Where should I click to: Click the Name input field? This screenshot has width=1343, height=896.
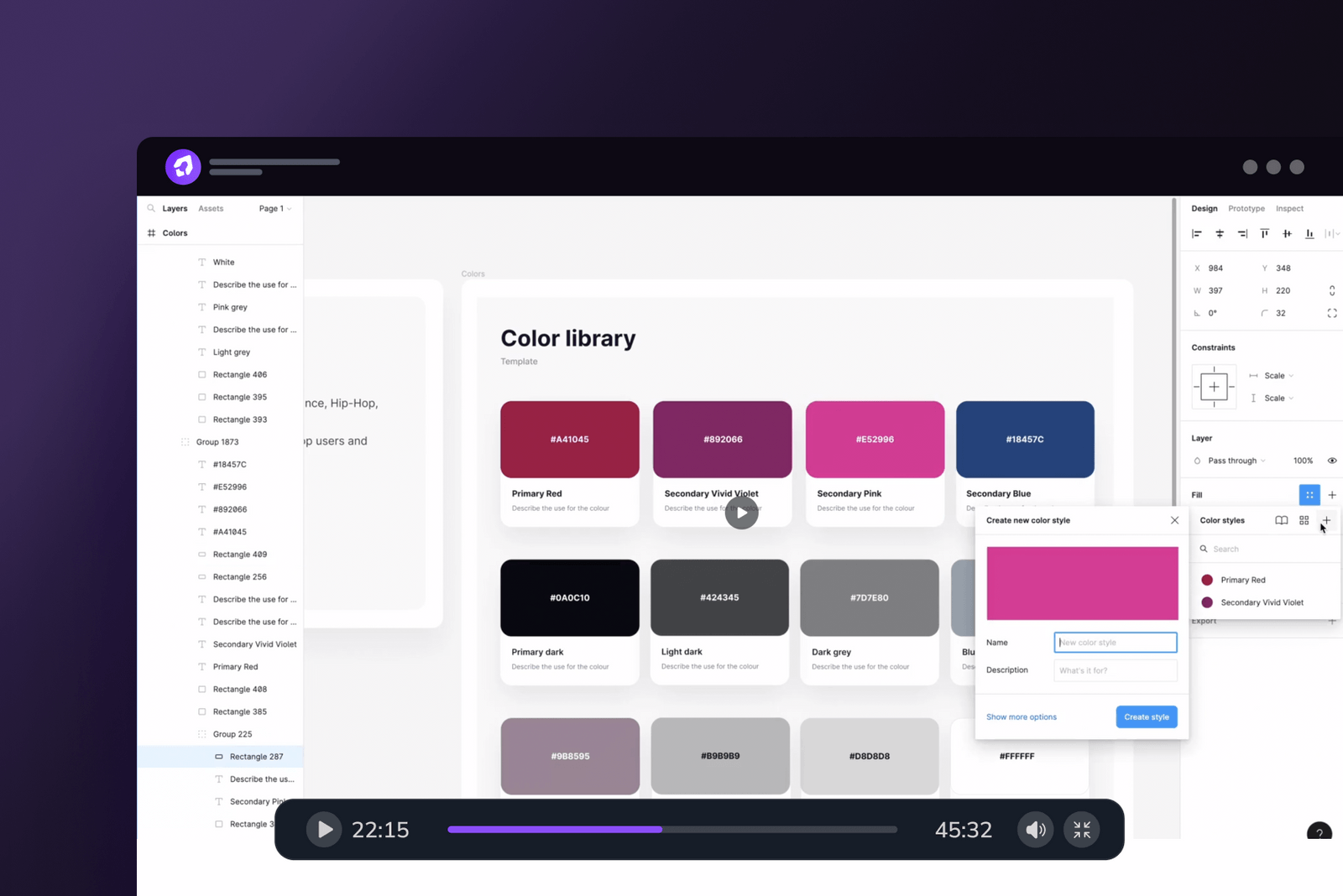pos(1116,643)
